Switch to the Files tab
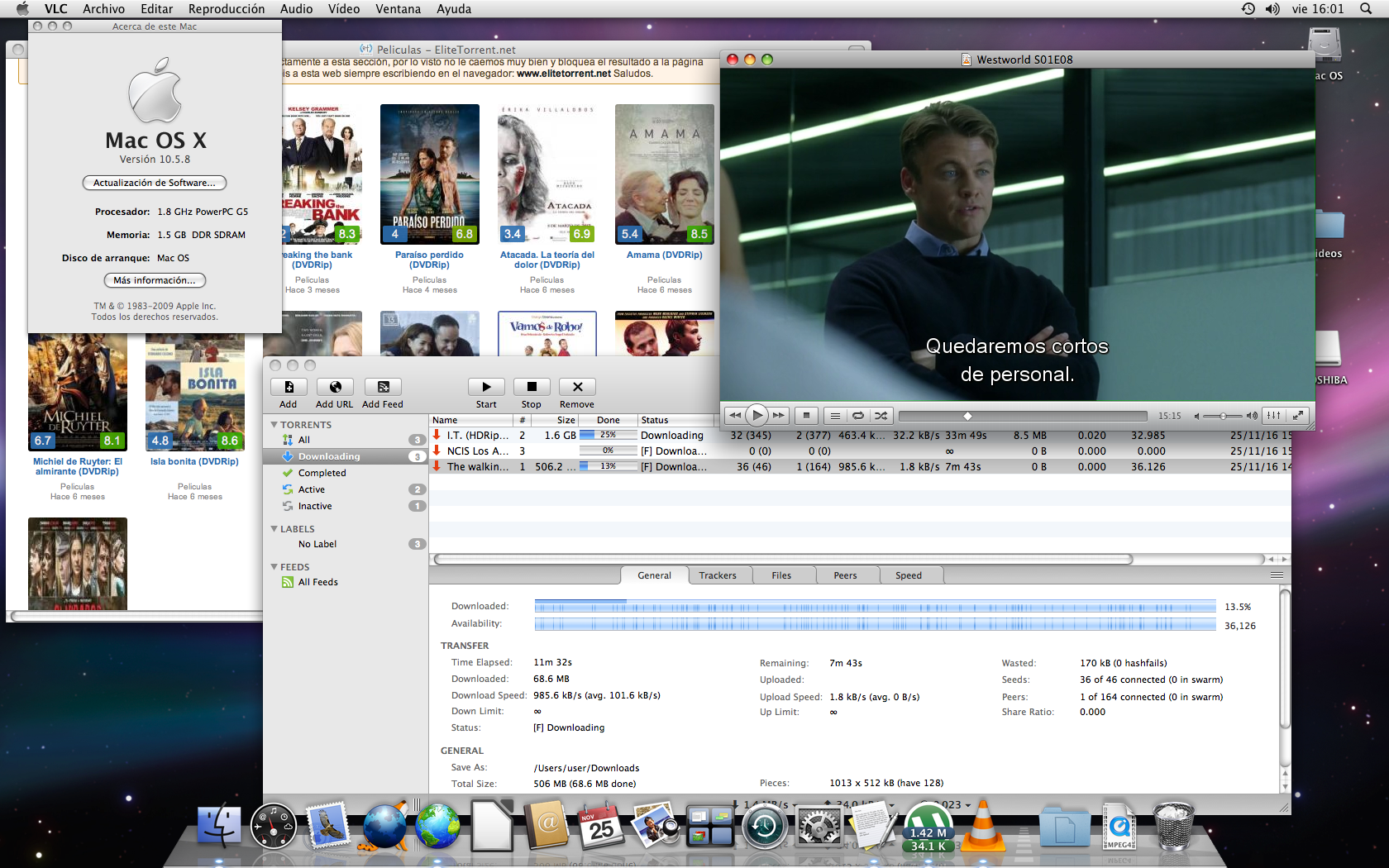The width and height of the screenshot is (1389, 868). [781, 575]
